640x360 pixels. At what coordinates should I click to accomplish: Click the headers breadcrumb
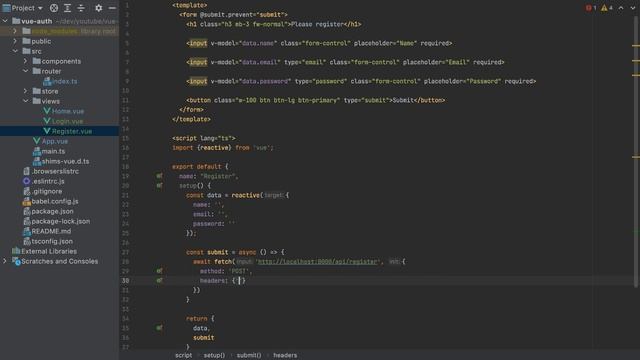click(x=285, y=355)
